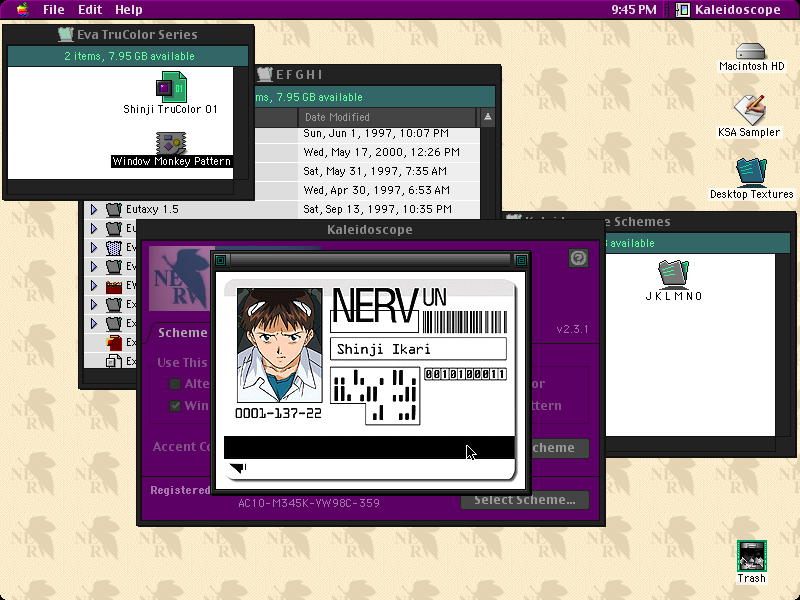Uncheck the 'Win…' checkbox in Kaleidoscope

pyautogui.click(x=175, y=406)
